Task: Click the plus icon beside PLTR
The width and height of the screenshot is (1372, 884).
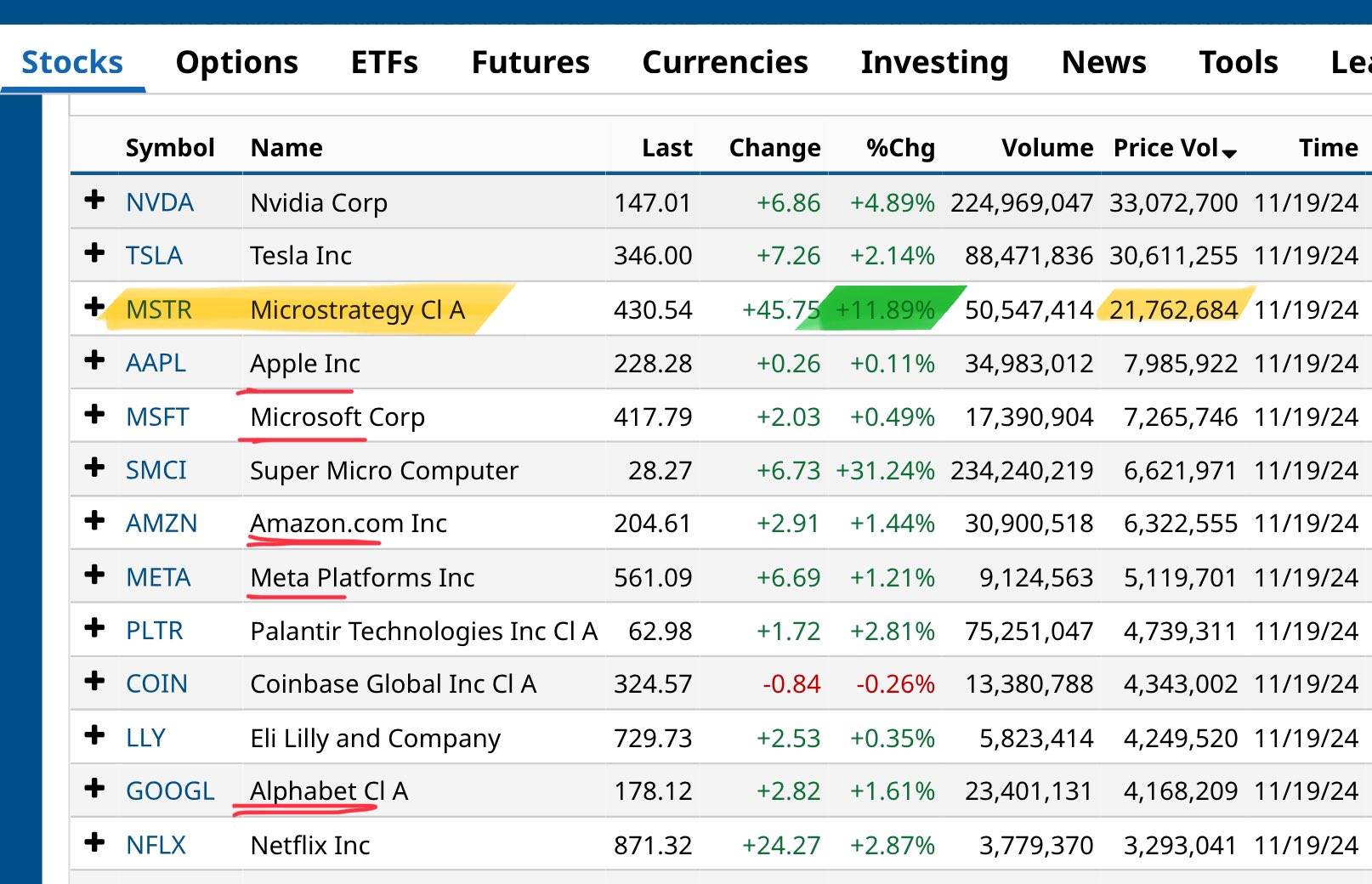Action: click(94, 629)
